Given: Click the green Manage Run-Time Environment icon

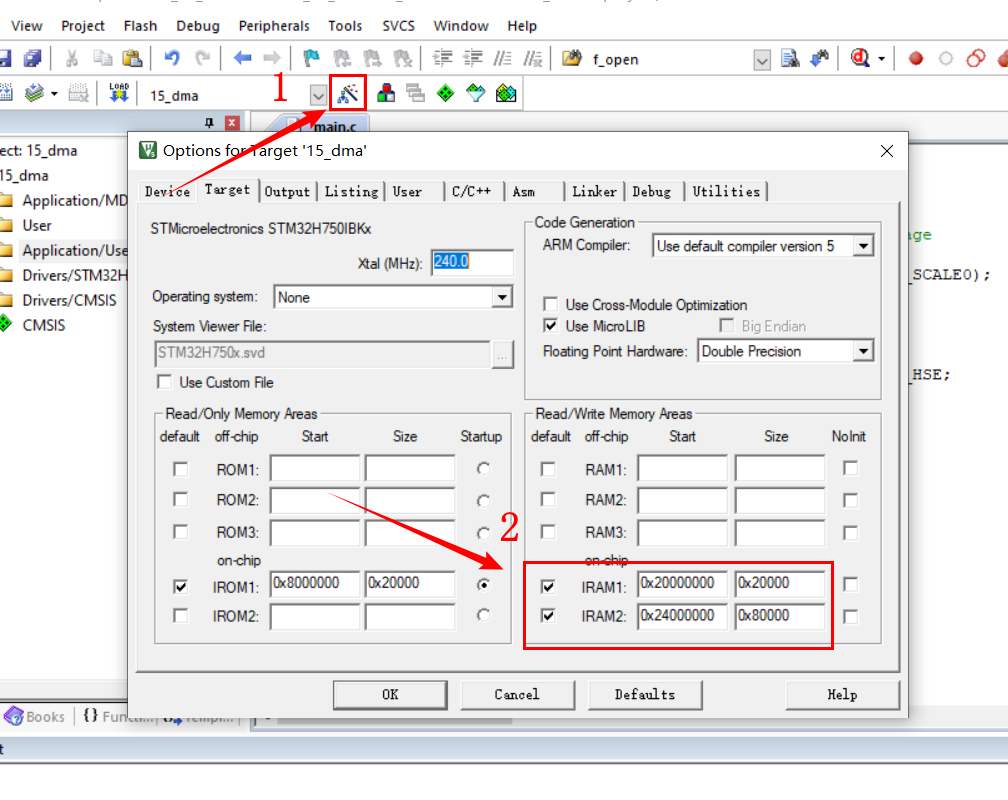Looking at the screenshot, I should [x=446, y=93].
